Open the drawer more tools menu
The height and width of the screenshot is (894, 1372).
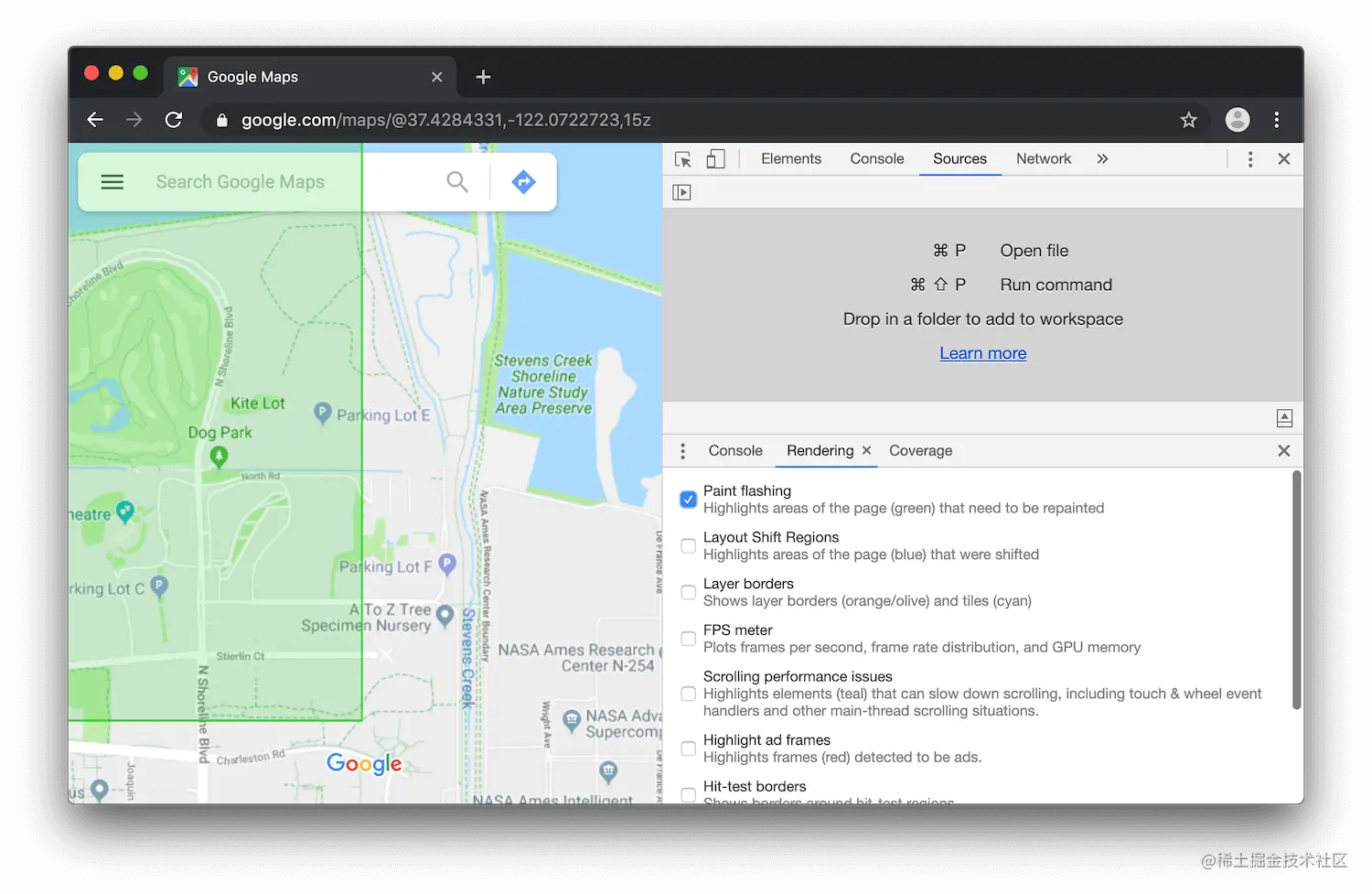[682, 451]
